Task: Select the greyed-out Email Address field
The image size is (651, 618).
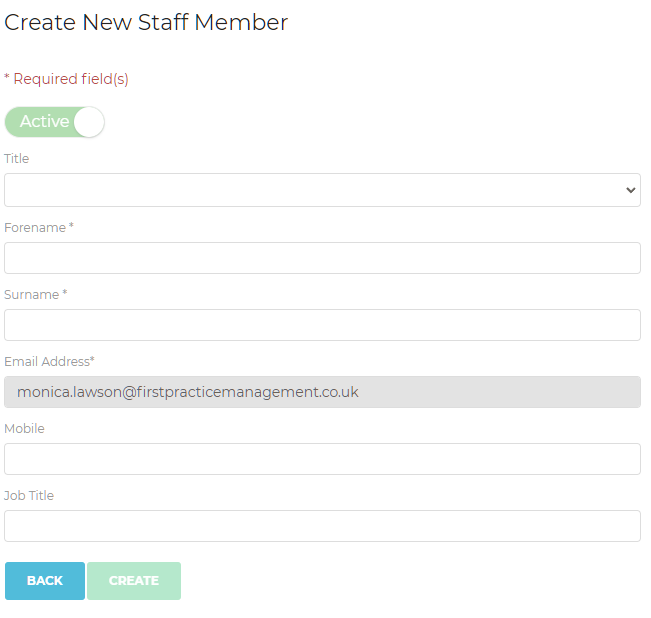Action: tap(322, 392)
